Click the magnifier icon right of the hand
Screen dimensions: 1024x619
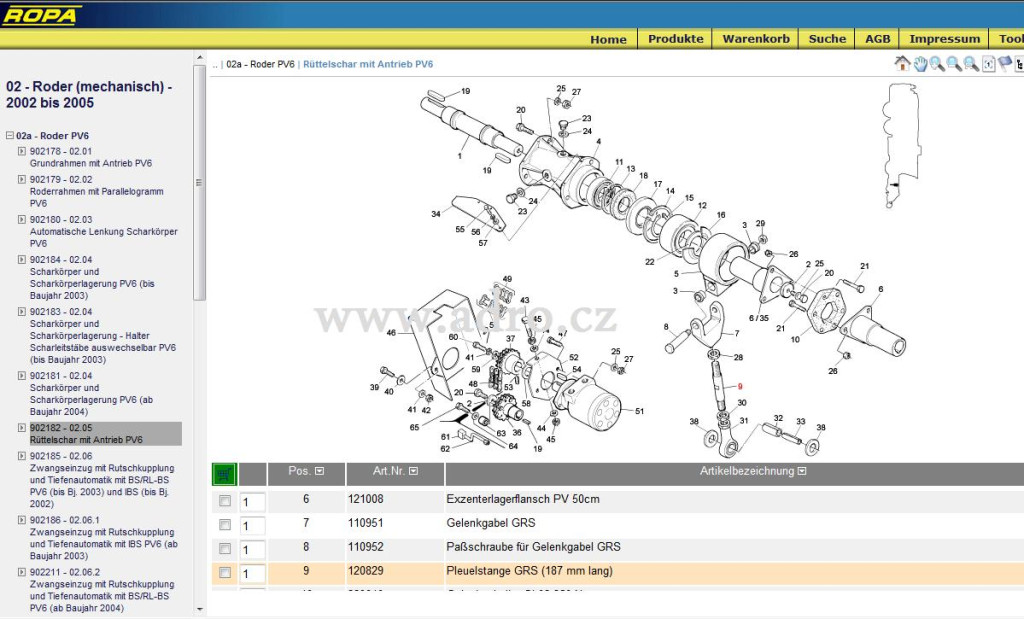pos(937,64)
